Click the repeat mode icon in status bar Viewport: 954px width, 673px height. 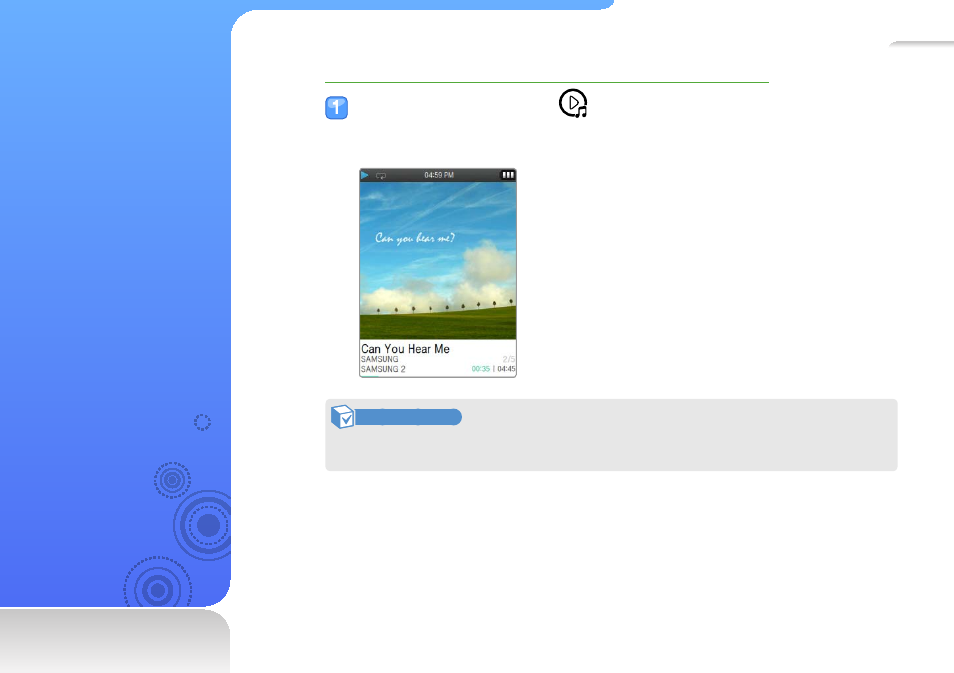pos(381,176)
